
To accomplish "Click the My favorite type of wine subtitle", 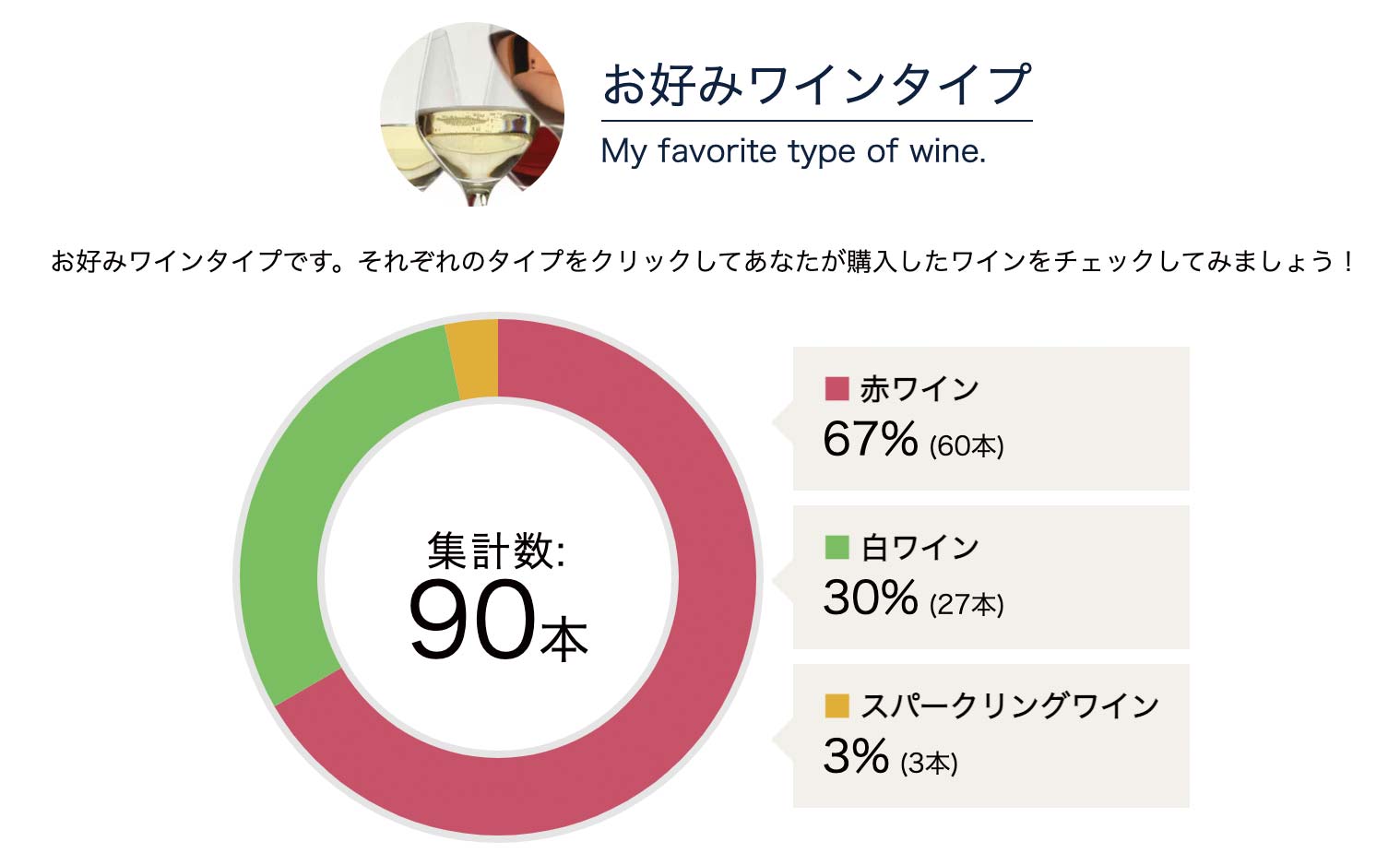I will tap(793, 150).
